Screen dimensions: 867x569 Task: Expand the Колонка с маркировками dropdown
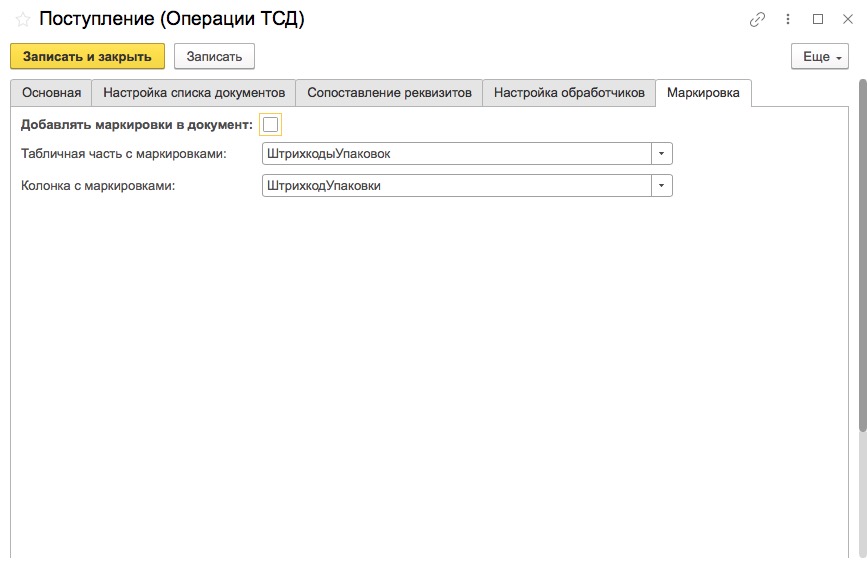661,186
